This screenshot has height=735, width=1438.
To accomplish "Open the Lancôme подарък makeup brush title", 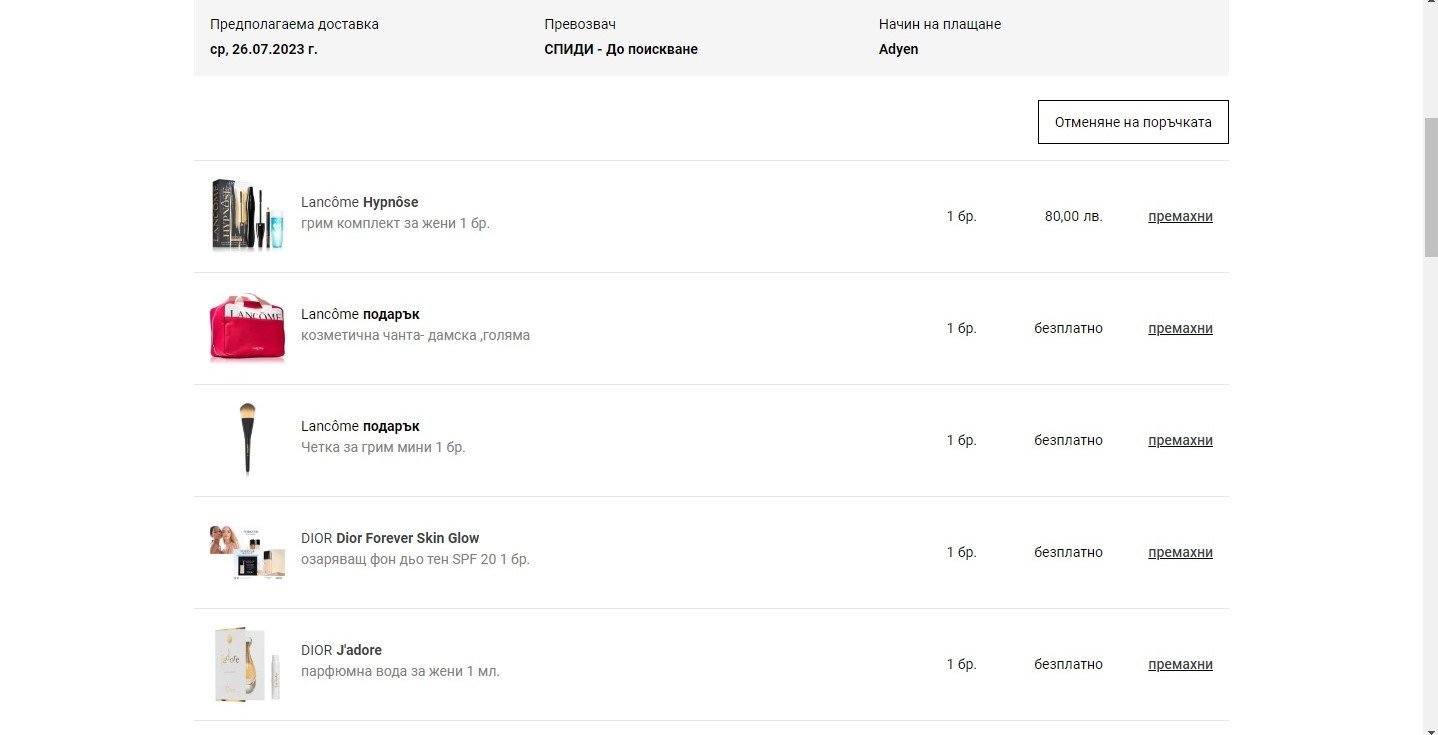I will (x=360, y=426).
